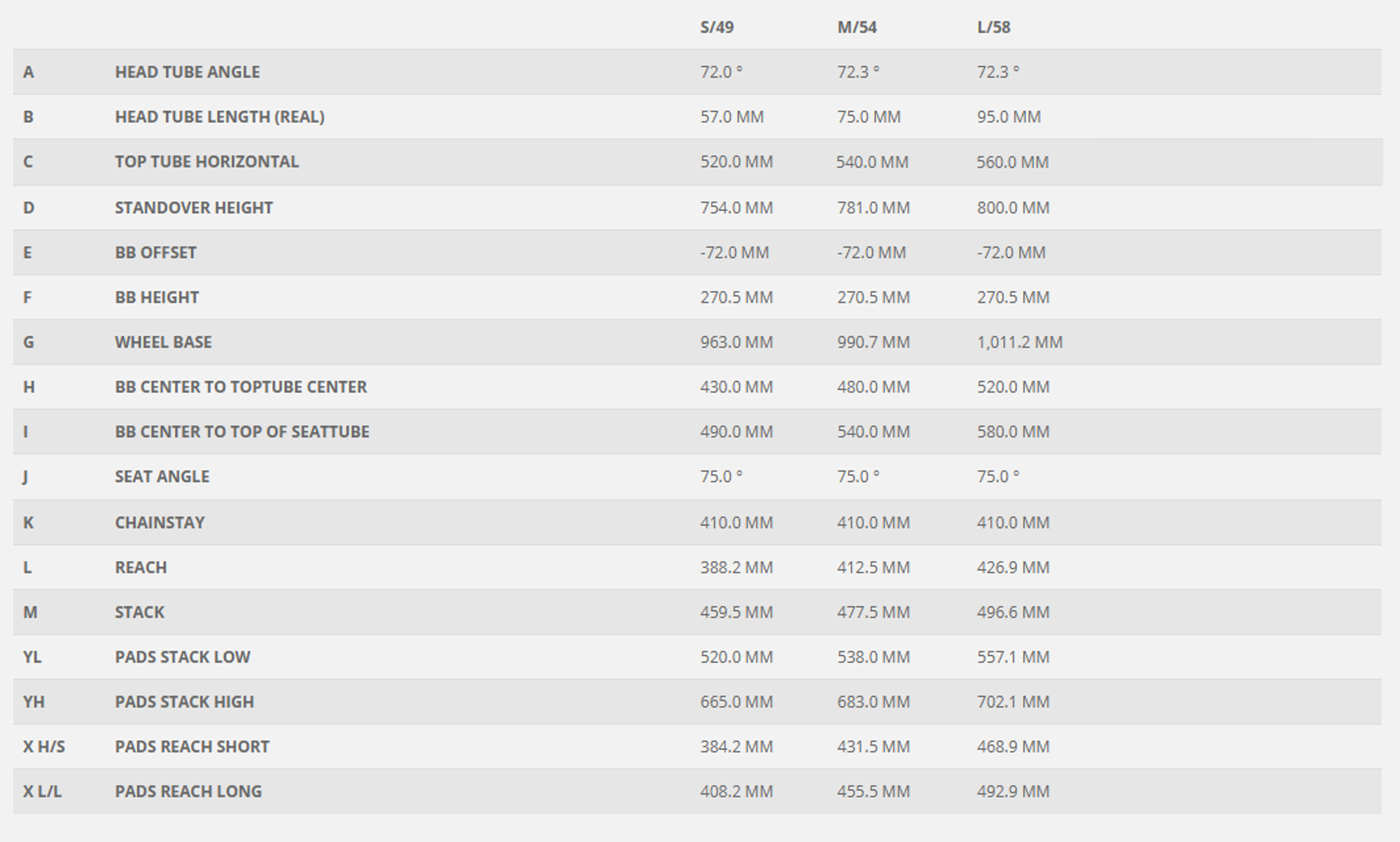This screenshot has width=1400, height=842.
Task: Click the L/58 size column header
Action: (x=993, y=27)
